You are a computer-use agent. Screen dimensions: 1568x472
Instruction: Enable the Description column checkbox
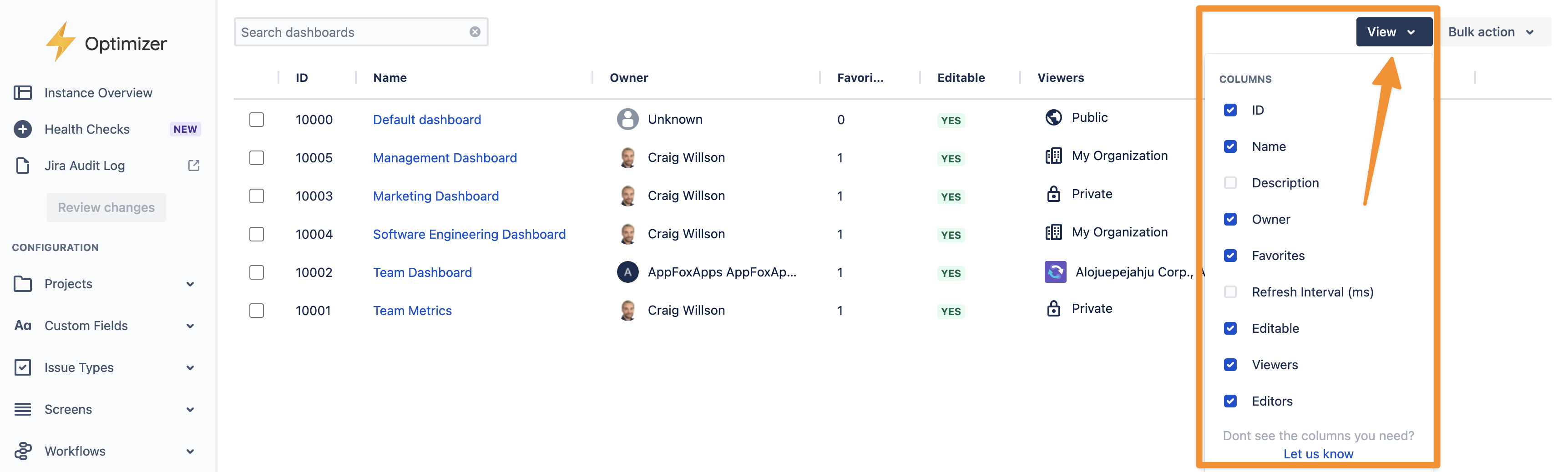(x=1230, y=183)
